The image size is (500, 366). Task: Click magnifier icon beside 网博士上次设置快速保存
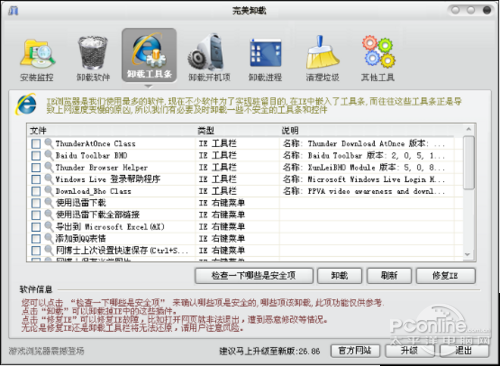(49, 250)
